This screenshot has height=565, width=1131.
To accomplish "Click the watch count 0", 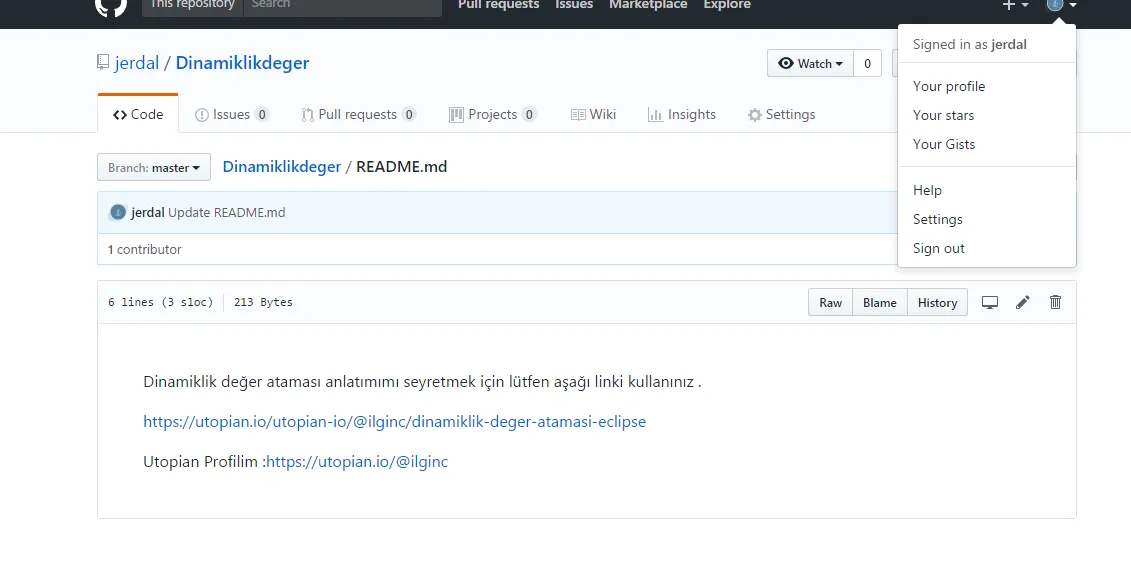I will 867,63.
